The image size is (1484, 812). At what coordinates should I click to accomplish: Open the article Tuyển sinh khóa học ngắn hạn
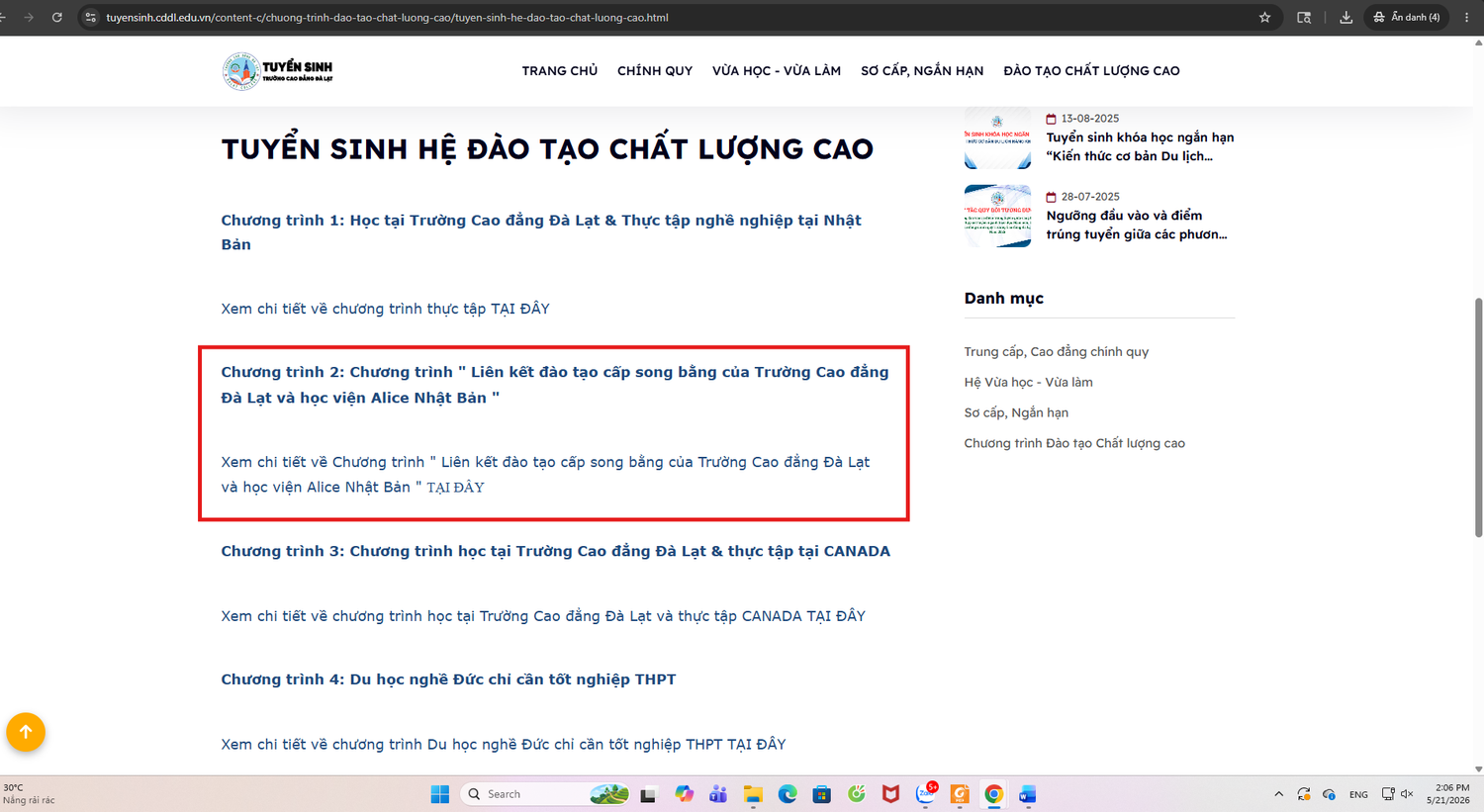[1140, 146]
